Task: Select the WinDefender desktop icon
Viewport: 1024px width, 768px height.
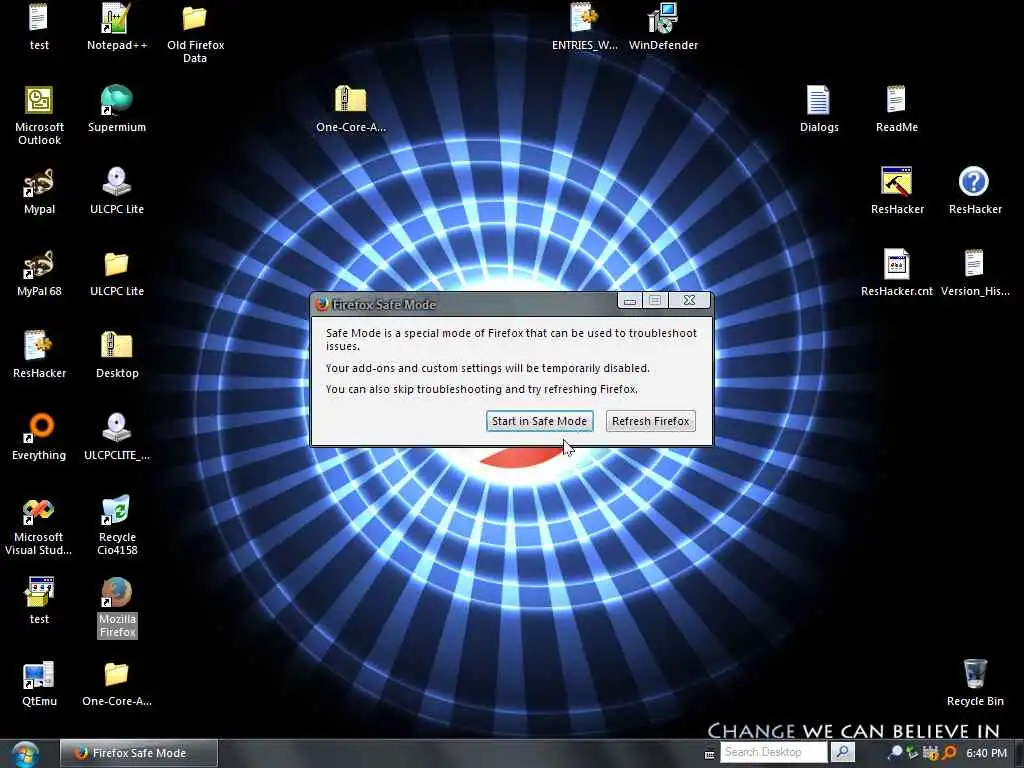Action: tap(663, 27)
